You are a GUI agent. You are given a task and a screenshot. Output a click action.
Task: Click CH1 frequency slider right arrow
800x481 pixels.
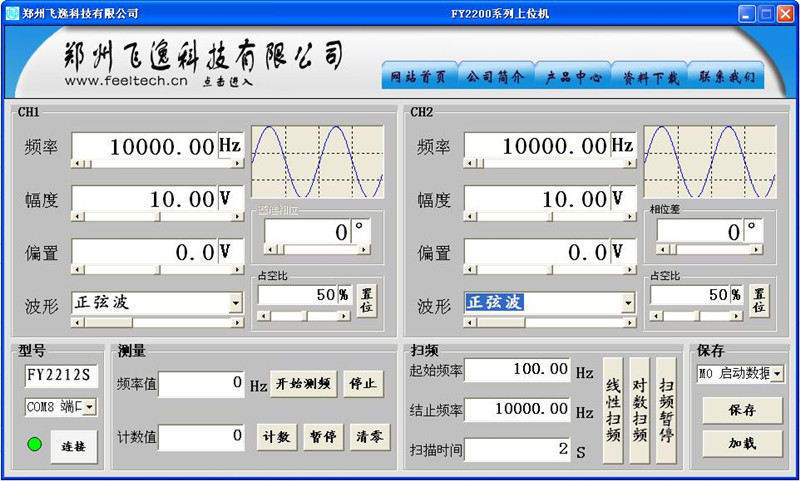point(237,164)
